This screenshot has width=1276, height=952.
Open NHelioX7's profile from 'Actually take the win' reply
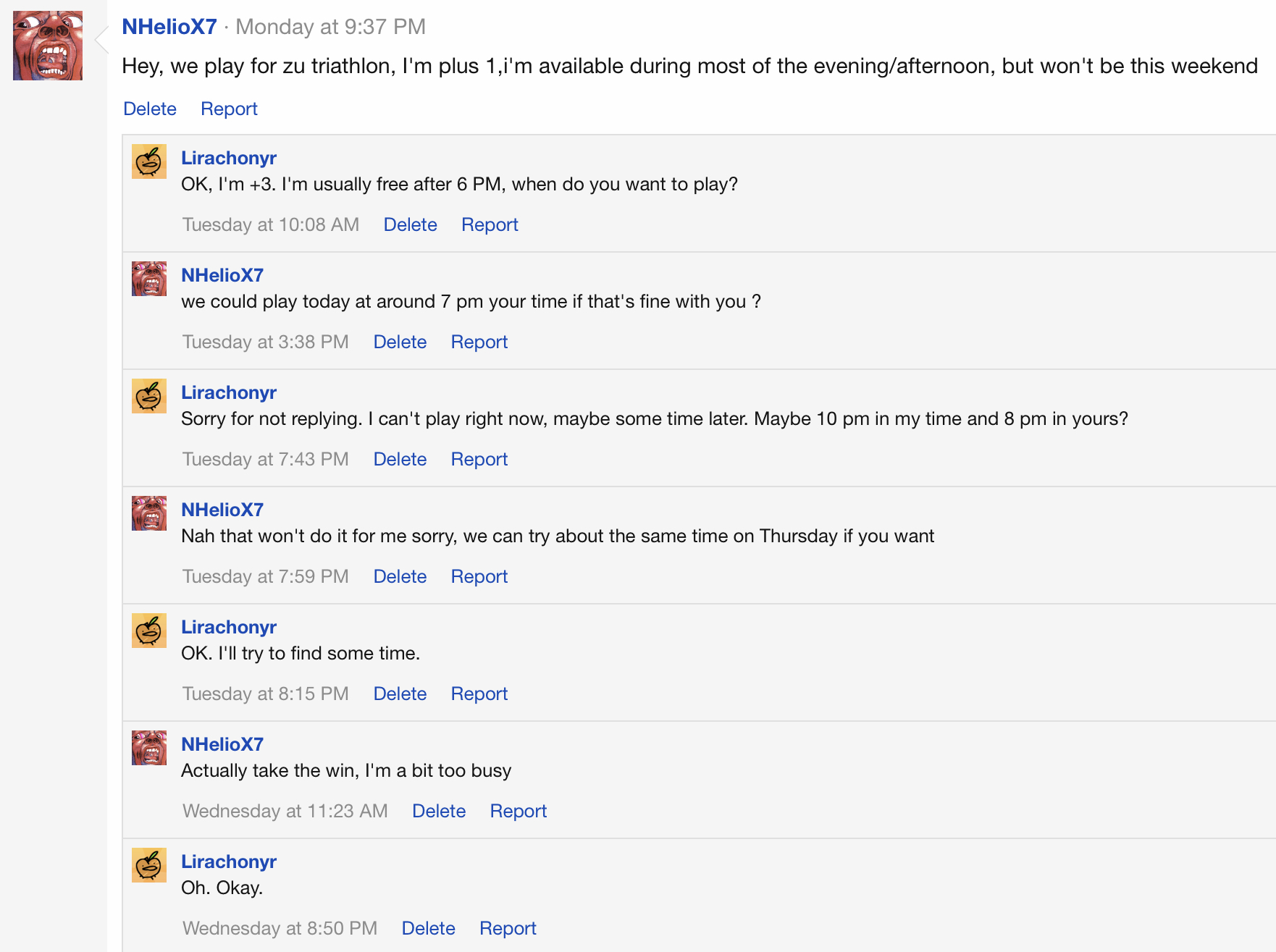(x=222, y=744)
